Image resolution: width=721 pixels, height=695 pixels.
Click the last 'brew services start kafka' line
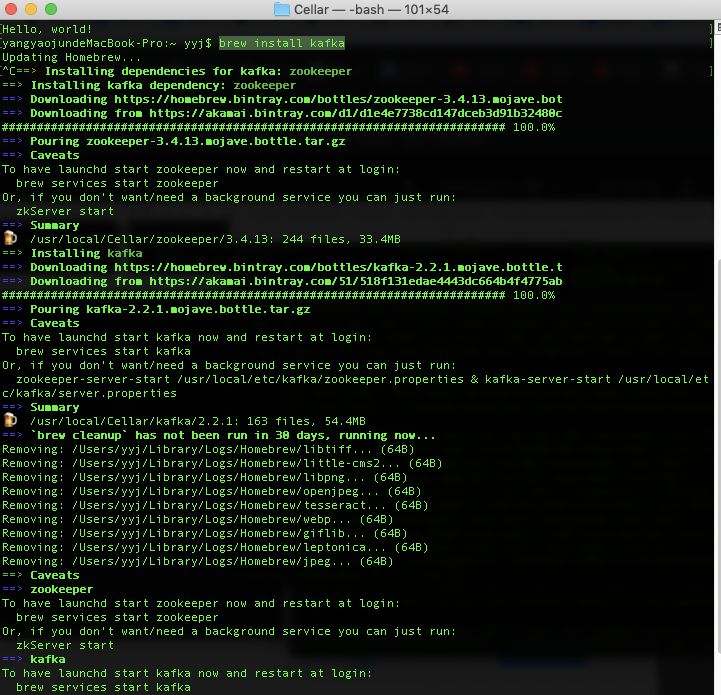coord(103,688)
